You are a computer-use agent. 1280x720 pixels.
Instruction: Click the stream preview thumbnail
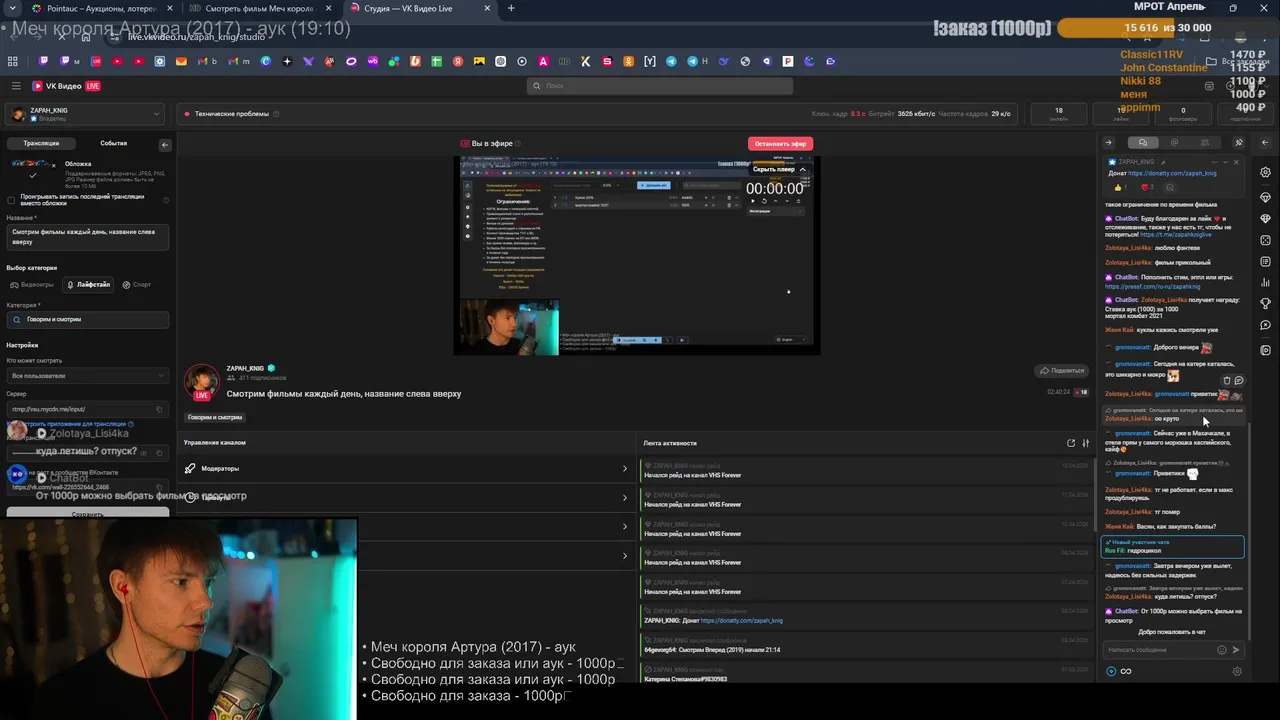pos(636,254)
